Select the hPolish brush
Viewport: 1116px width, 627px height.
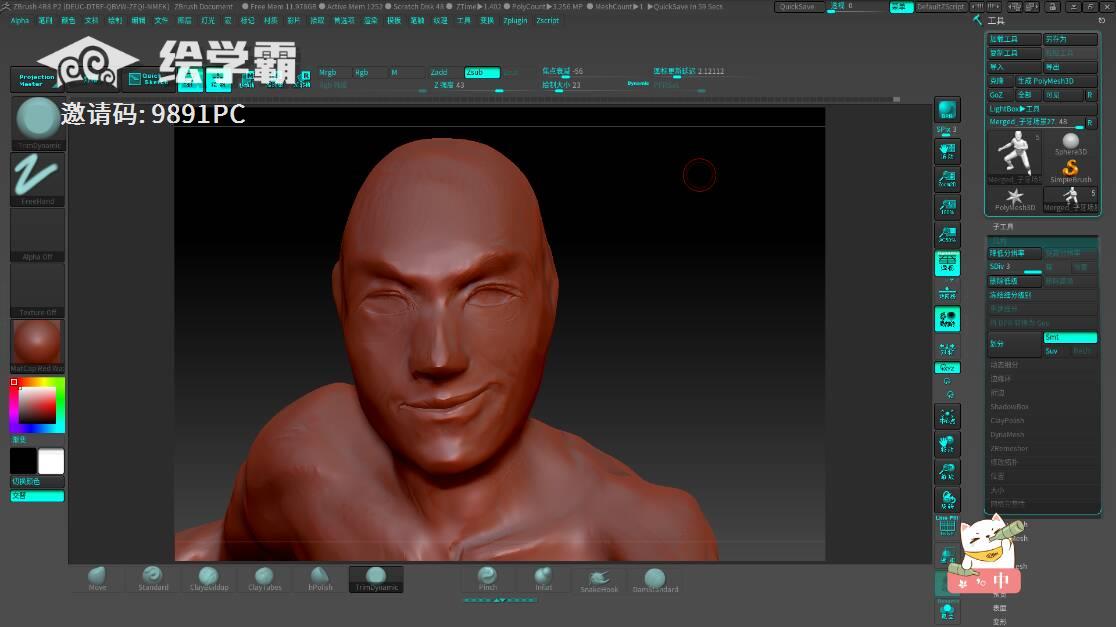320,579
